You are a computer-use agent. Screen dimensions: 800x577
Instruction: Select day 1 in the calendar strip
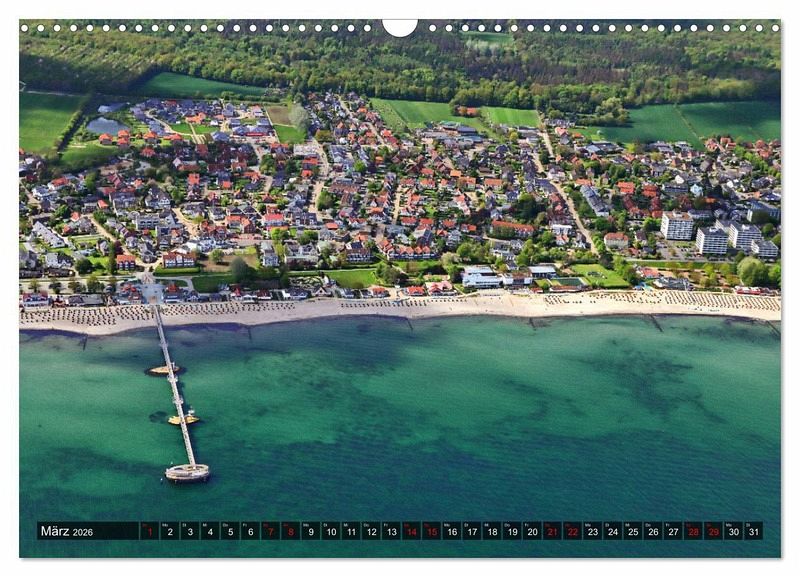[149, 531]
